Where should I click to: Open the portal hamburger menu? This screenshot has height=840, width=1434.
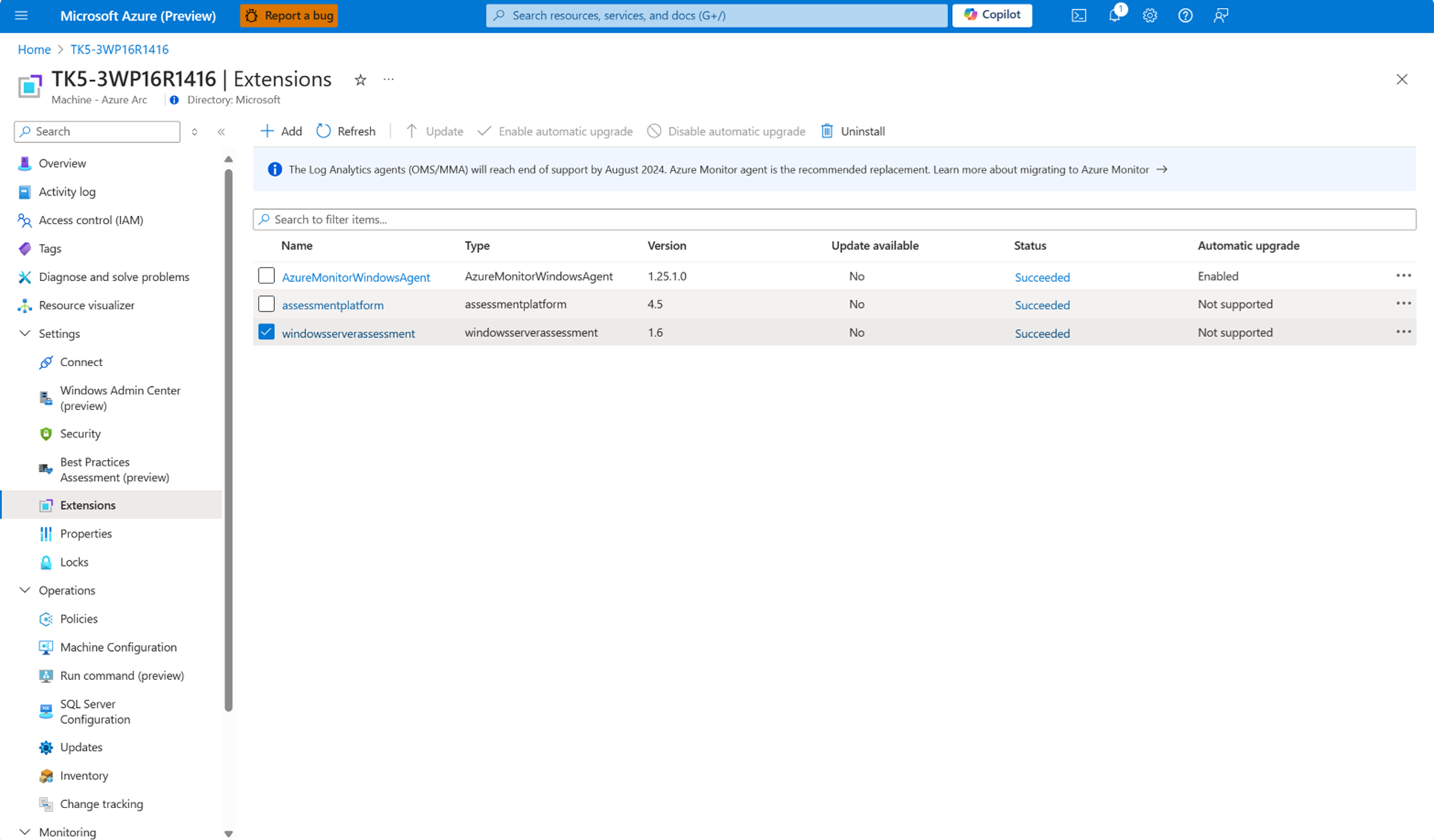pyautogui.click(x=21, y=15)
